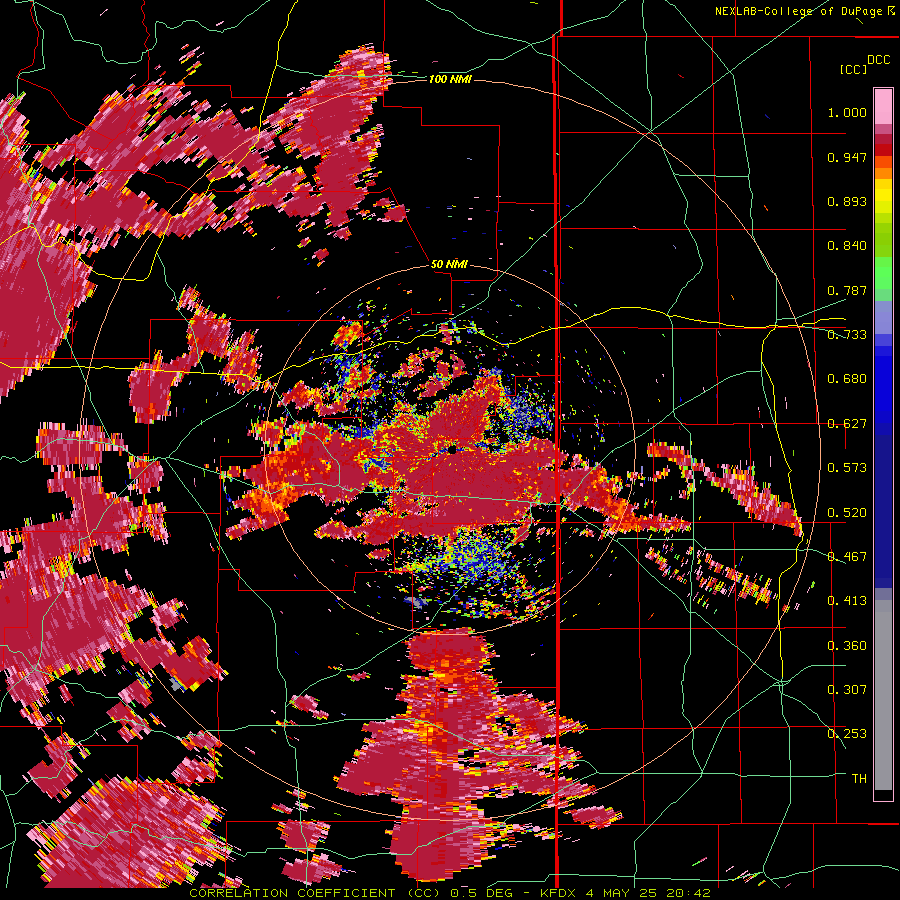The image size is (900, 900).
Task: Click the 0.787 legend value
Action: [847, 290]
